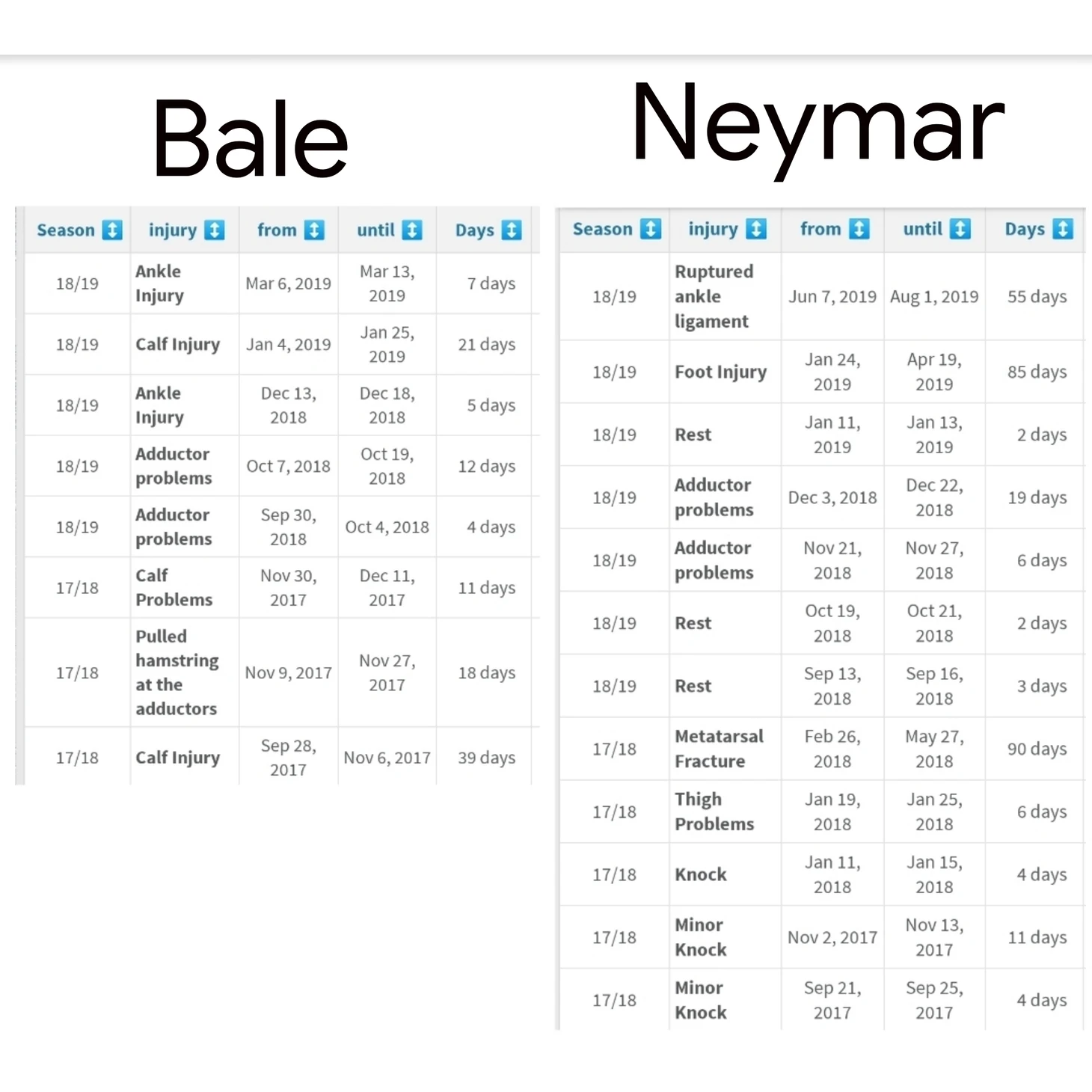Sort Neymar table by Season icon
Screen dimensions: 1092x1092
click(651, 229)
